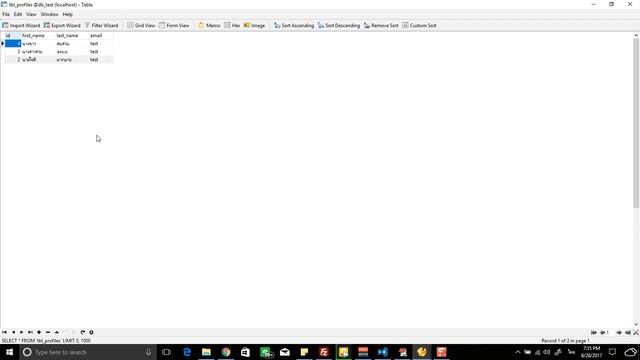Click the scrollbar down arrow
This screenshot has height=360, width=640.
636,324
